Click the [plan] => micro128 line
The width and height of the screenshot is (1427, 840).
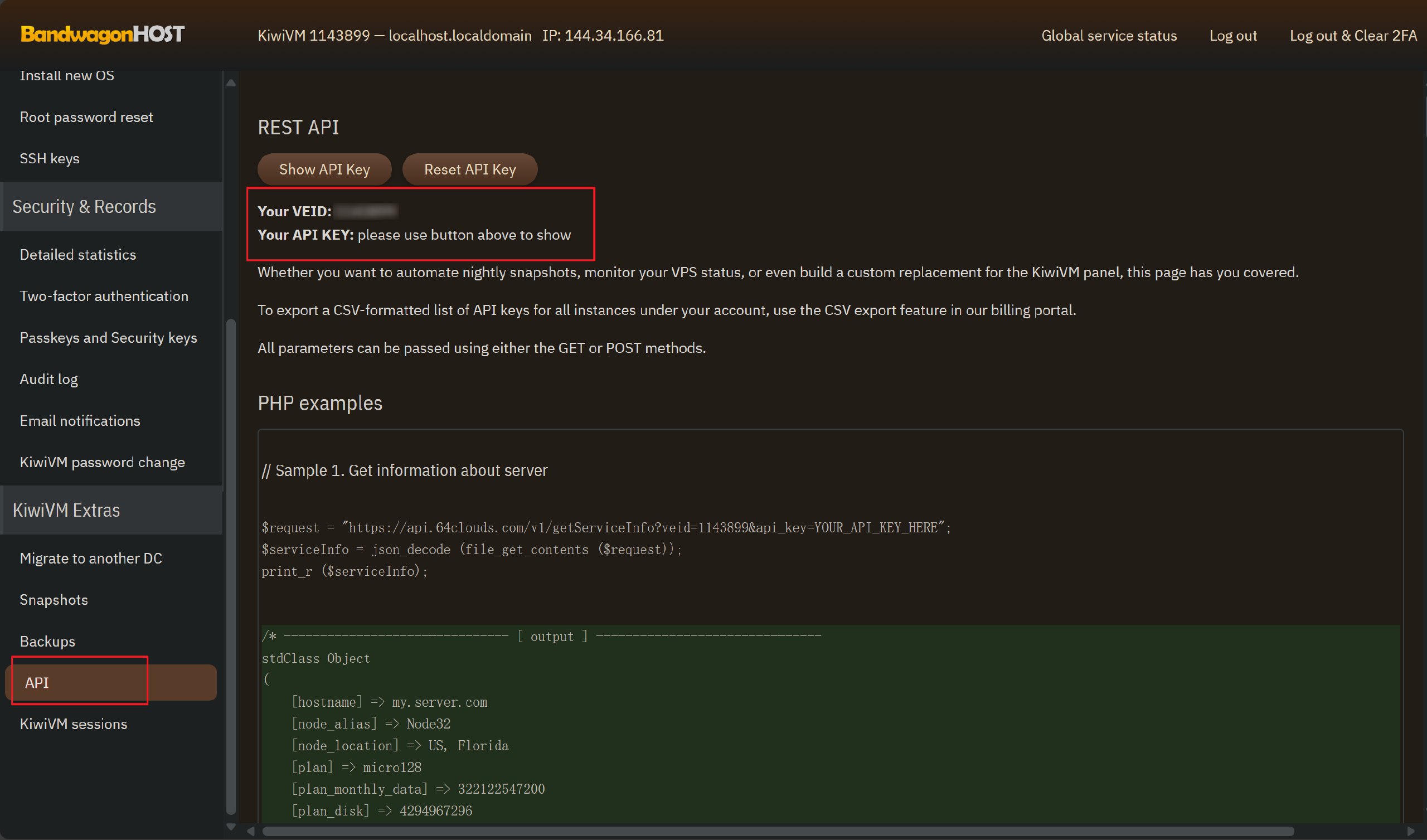(356, 768)
